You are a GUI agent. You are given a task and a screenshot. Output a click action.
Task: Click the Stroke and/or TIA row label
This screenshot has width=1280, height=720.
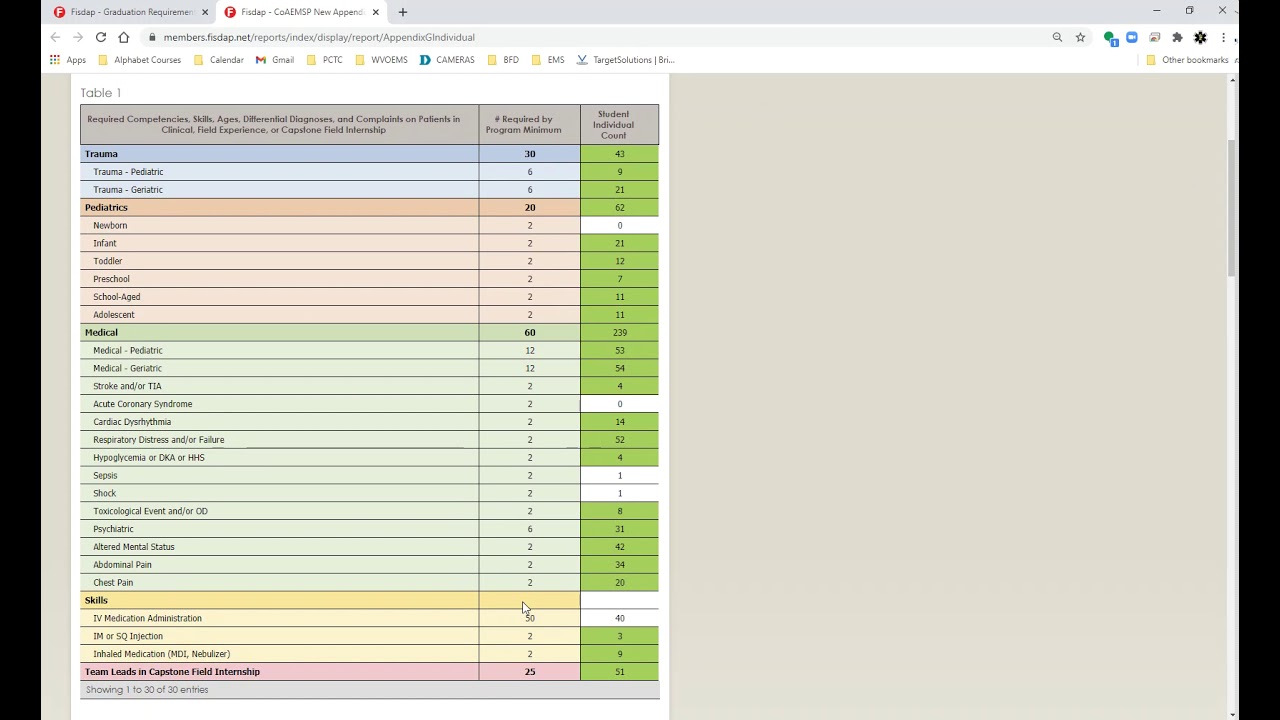[127, 386]
